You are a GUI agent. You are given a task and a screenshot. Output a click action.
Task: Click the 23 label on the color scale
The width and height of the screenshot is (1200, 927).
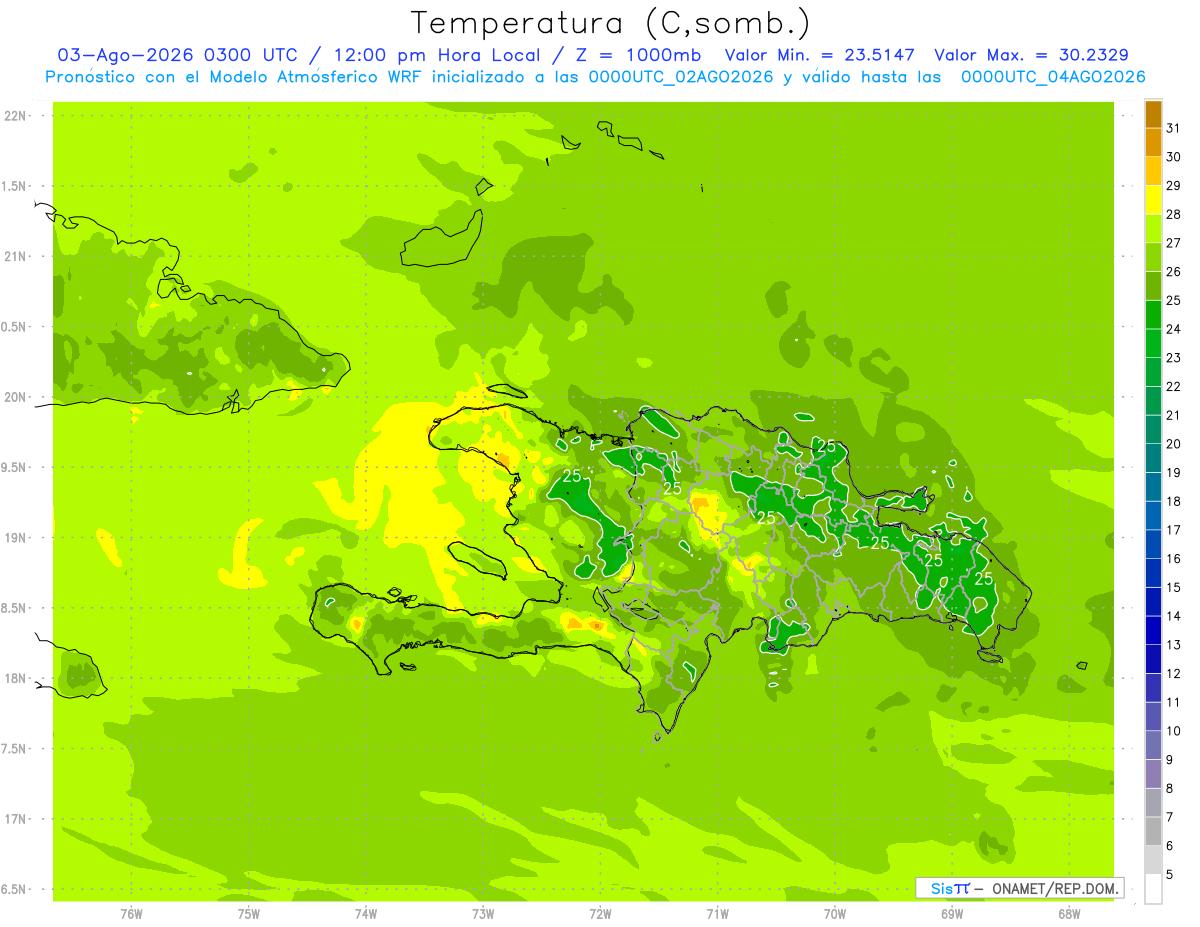click(x=1173, y=358)
